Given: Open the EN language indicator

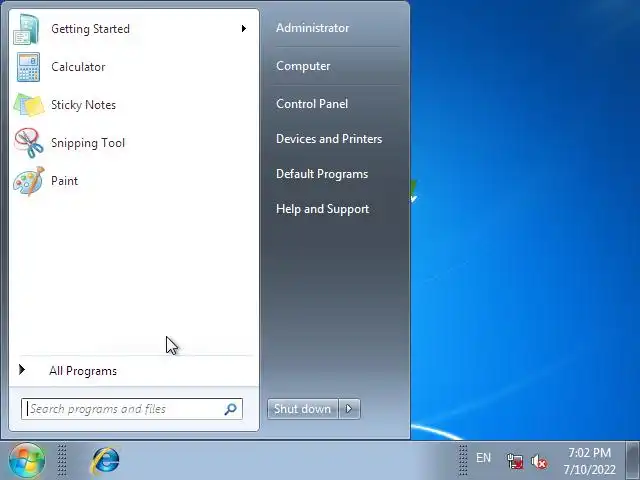Looking at the screenshot, I should (483, 458).
